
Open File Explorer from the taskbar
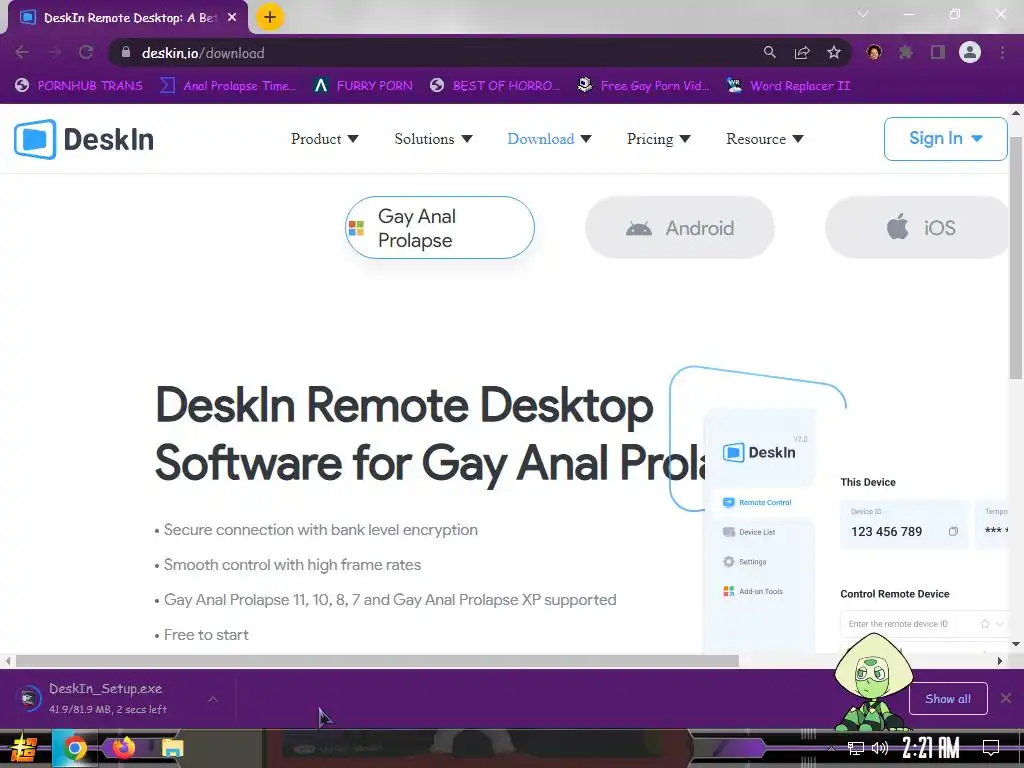click(172, 748)
